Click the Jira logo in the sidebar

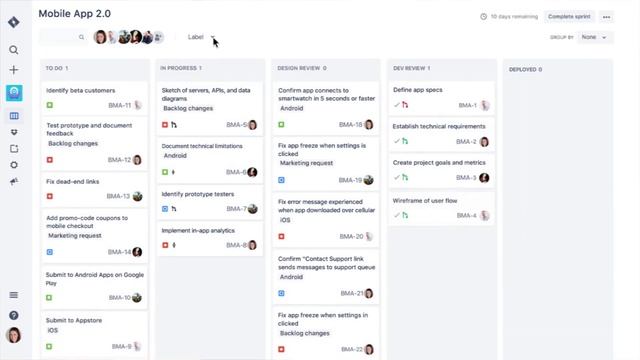pos(13,22)
